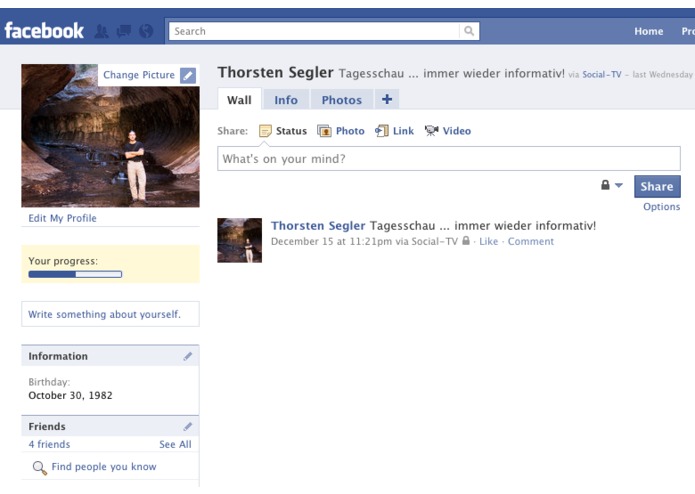This screenshot has height=494, width=695.
Task: Open Social-TV link in header status
Action: pyautogui.click(x=601, y=74)
